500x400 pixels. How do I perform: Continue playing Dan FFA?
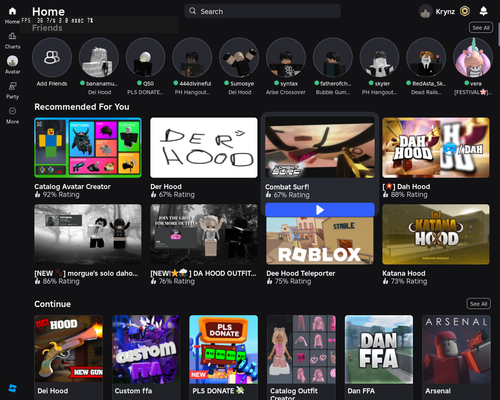click(379, 349)
